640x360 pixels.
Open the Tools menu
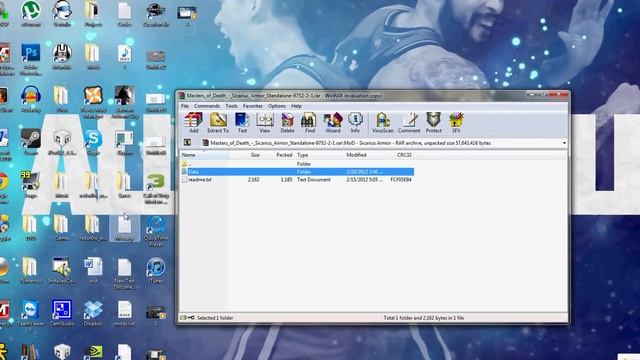point(231,106)
